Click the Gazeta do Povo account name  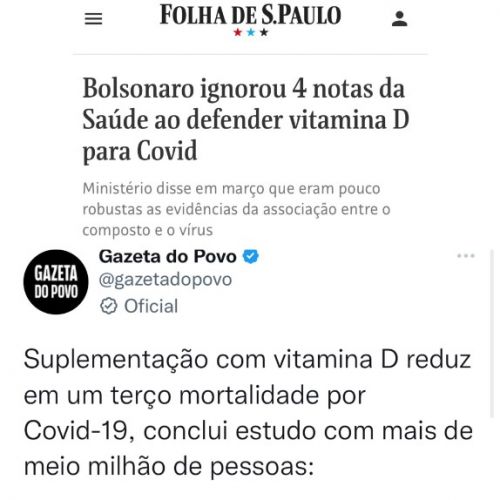[x=168, y=256]
